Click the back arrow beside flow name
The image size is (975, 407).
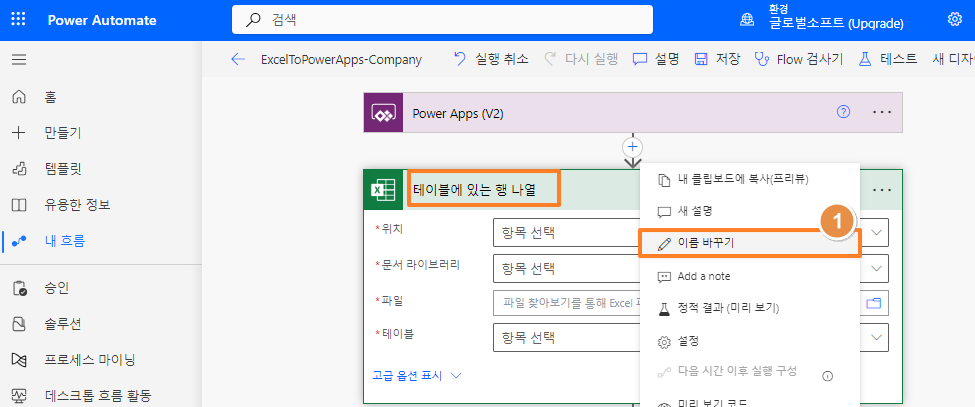coord(238,60)
